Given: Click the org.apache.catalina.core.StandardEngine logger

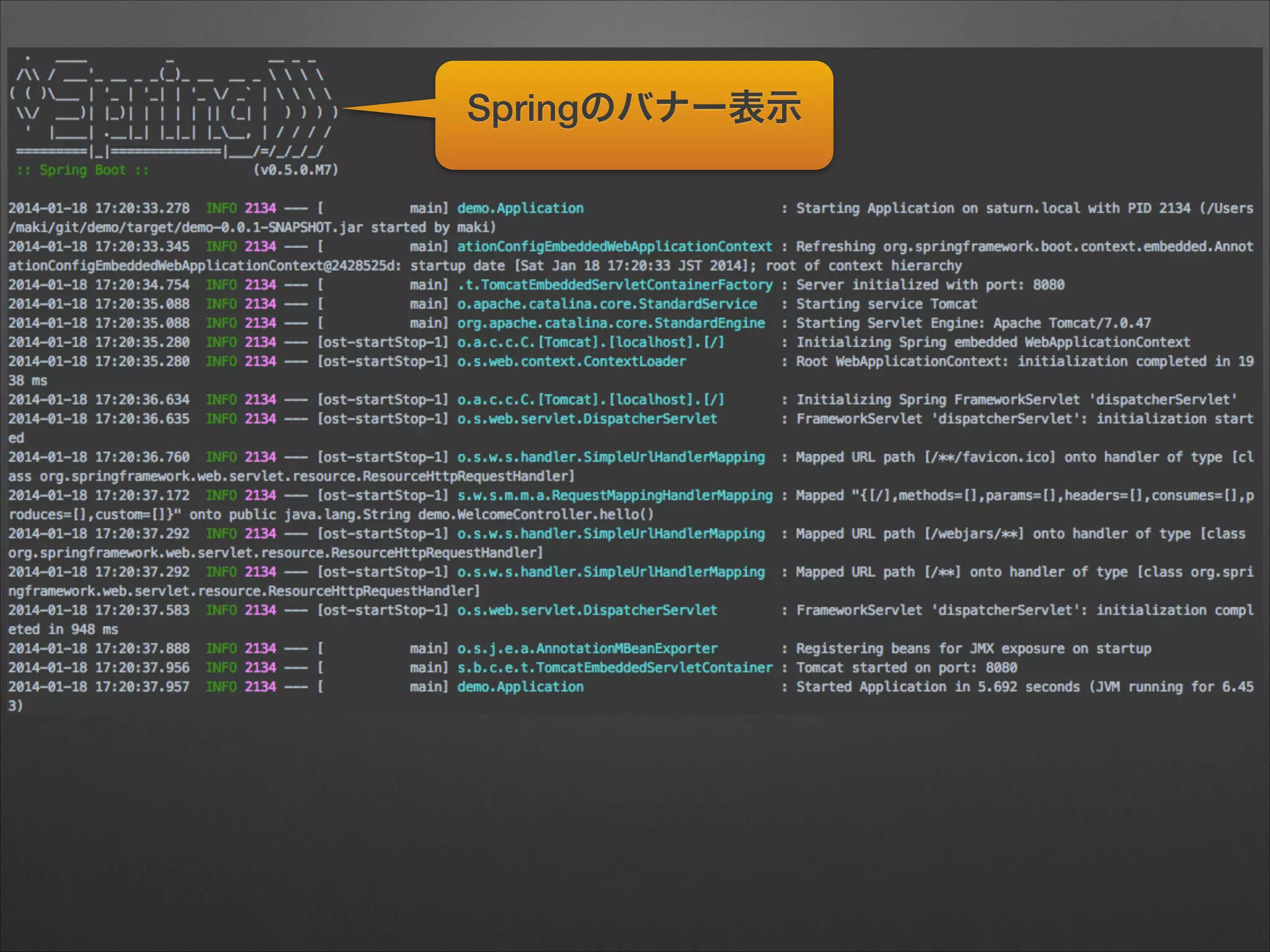Looking at the screenshot, I should (611, 324).
